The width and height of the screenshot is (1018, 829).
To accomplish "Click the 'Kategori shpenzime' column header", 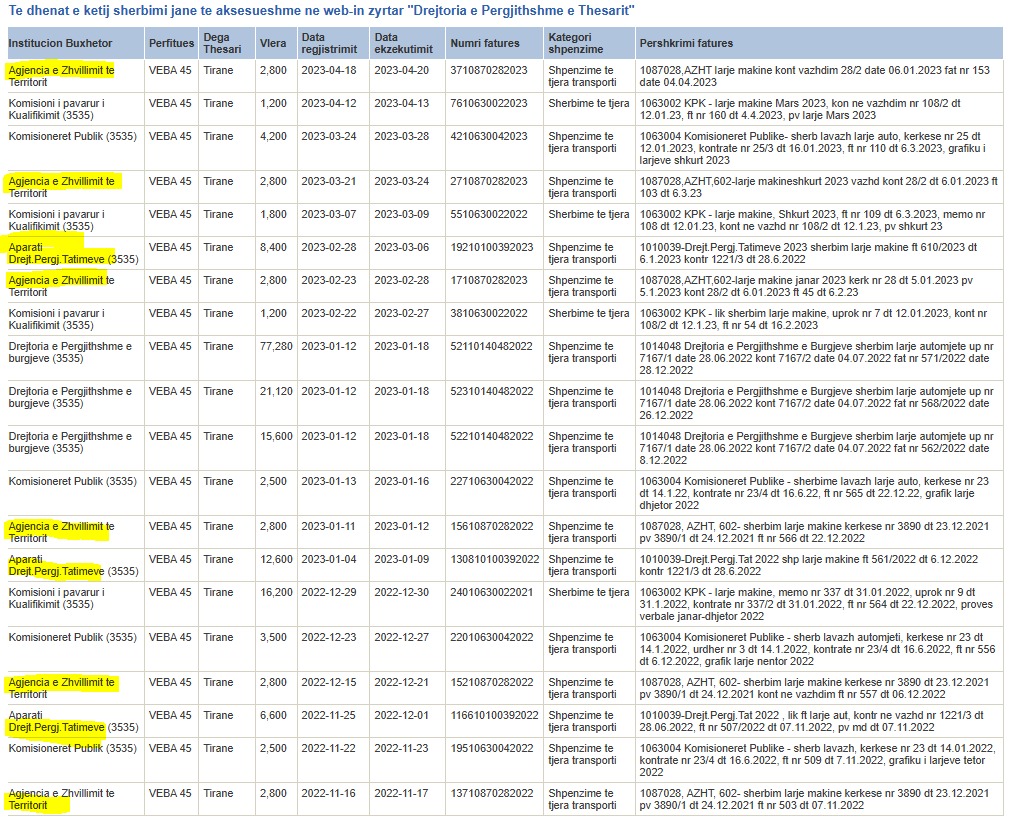I will pyautogui.click(x=575, y=44).
